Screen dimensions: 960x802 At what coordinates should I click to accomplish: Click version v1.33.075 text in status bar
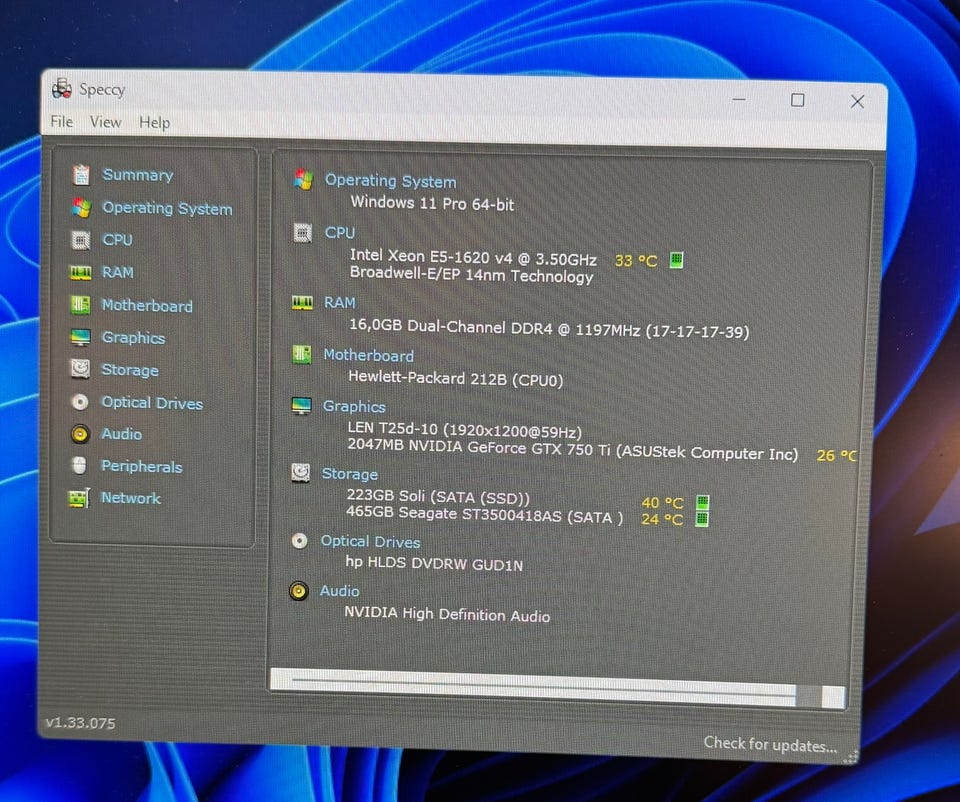click(80, 723)
